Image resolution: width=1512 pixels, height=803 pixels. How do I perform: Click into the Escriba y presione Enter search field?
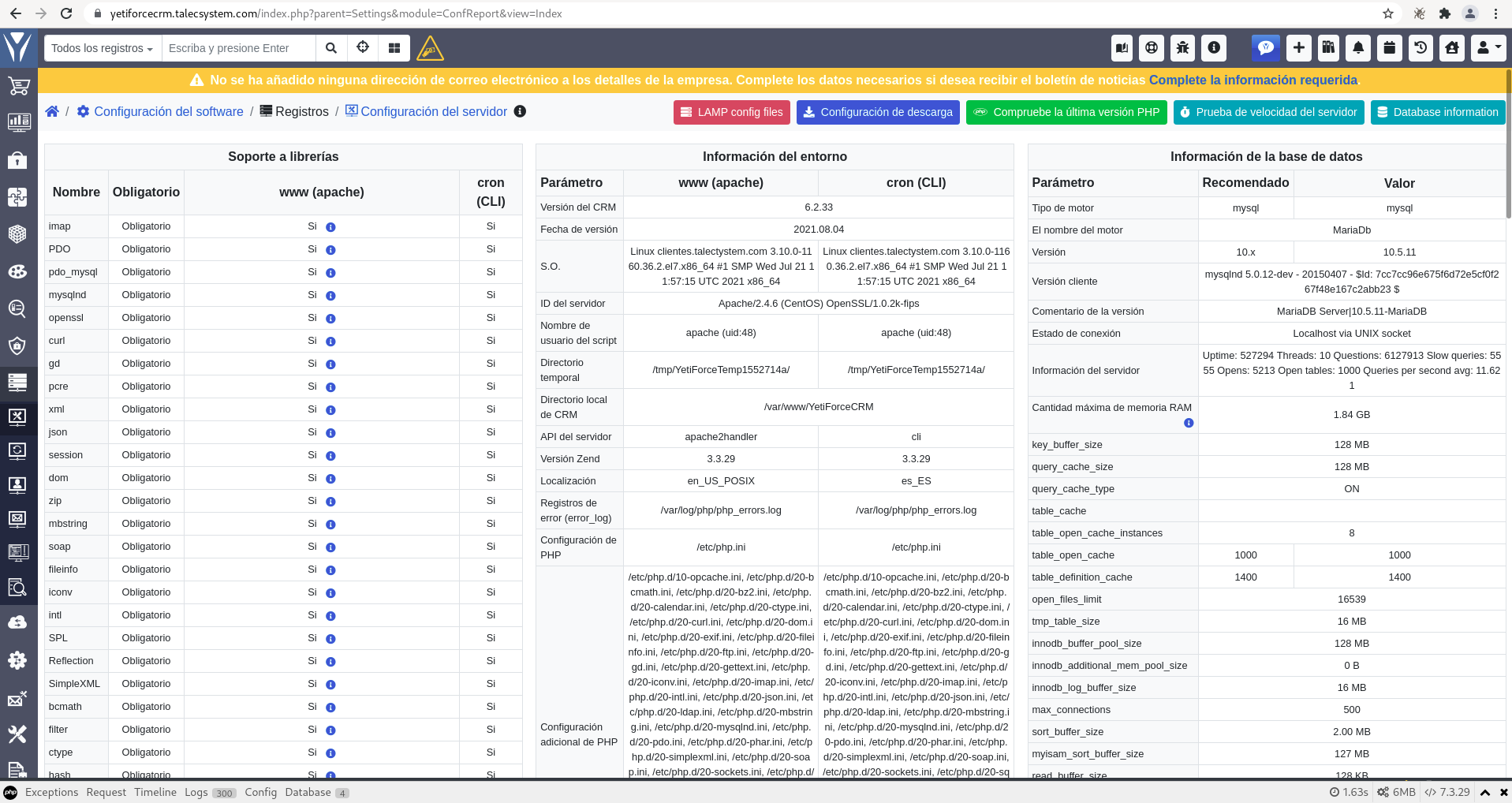(x=239, y=48)
